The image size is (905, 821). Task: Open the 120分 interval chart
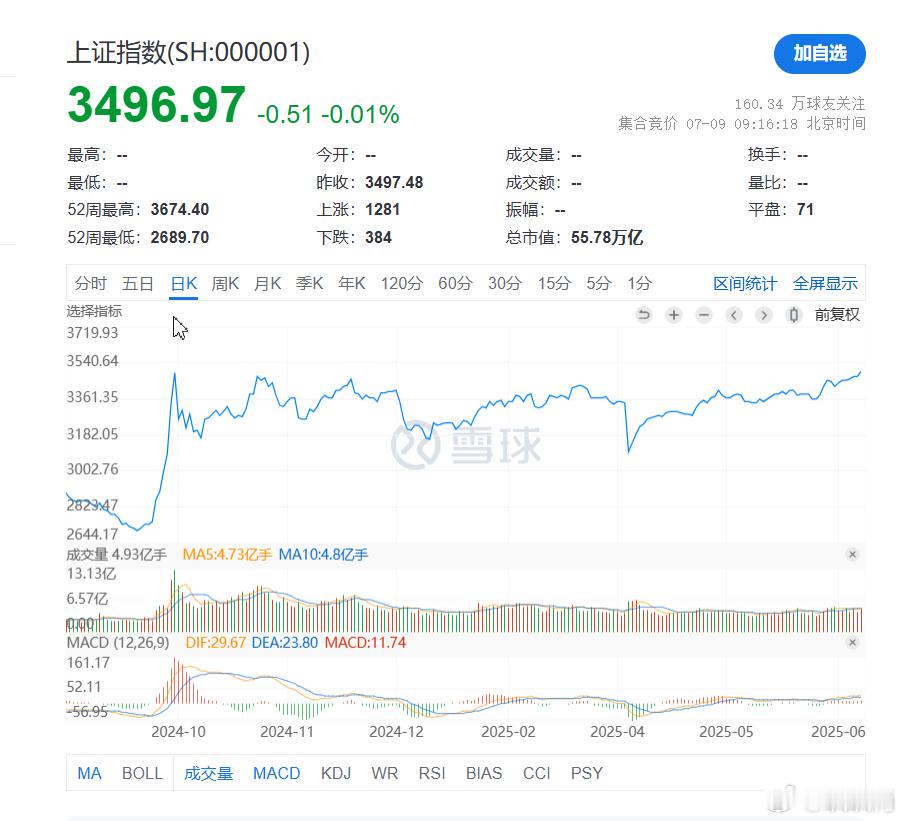(x=402, y=283)
